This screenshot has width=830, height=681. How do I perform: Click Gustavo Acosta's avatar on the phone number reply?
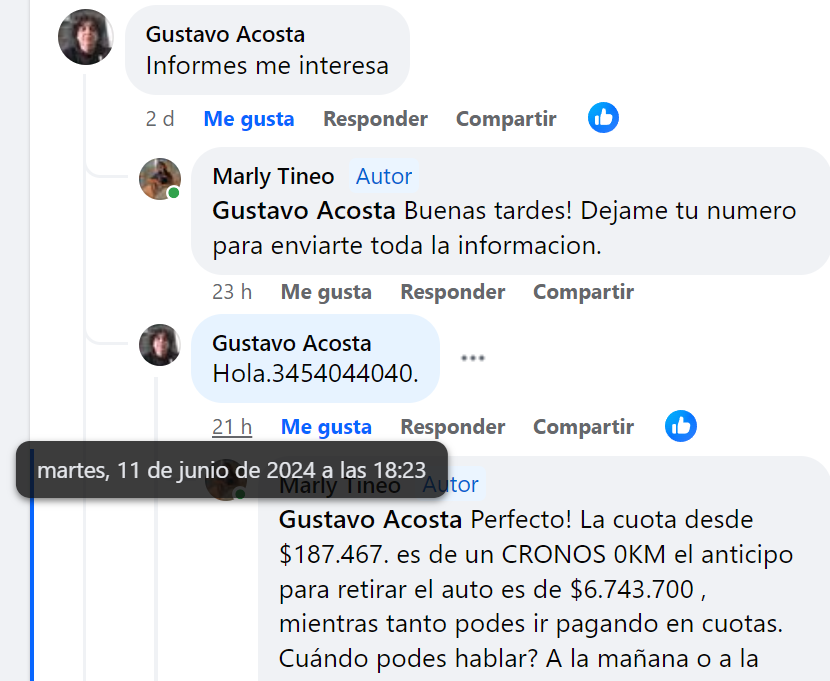[159, 345]
